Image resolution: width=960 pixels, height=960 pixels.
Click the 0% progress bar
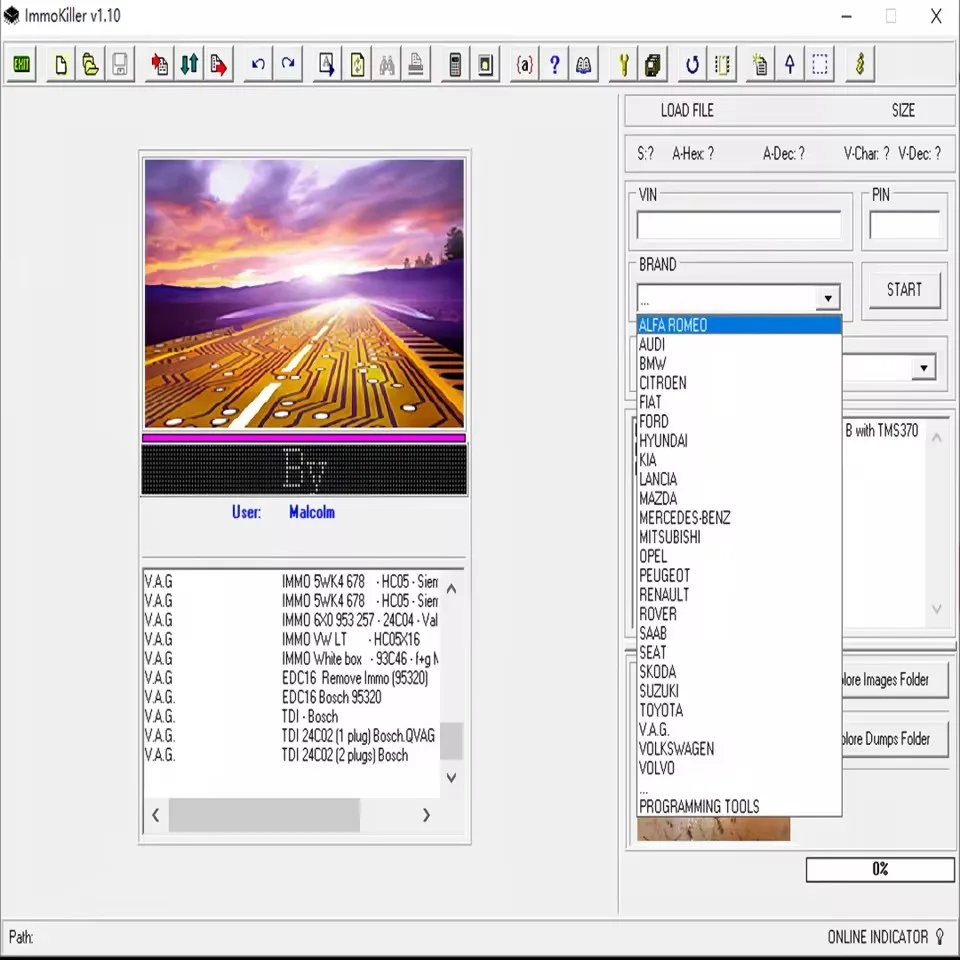tap(880, 869)
